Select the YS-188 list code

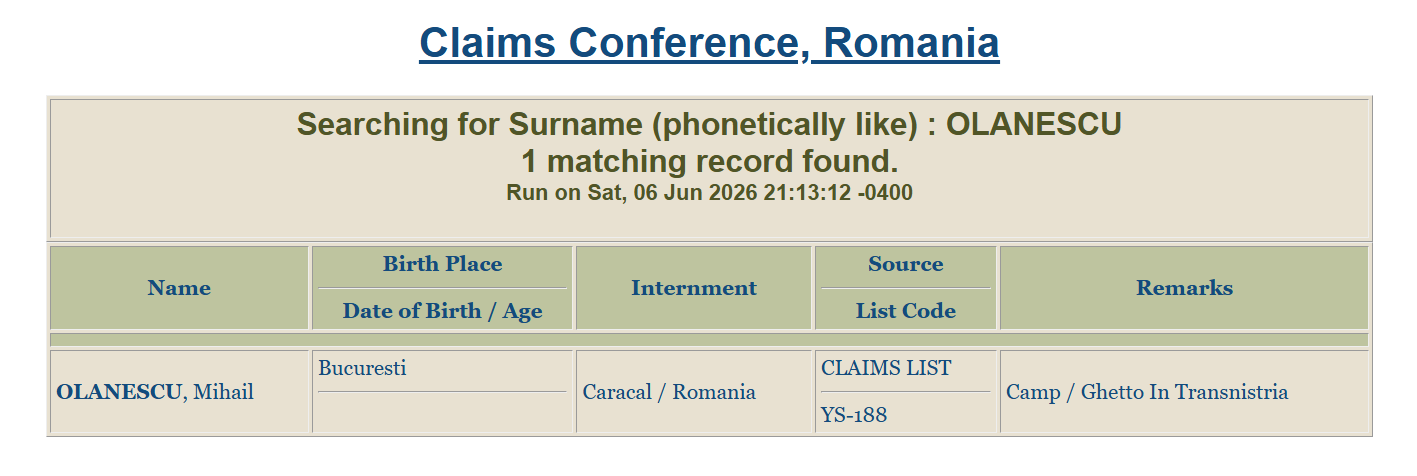(854, 415)
